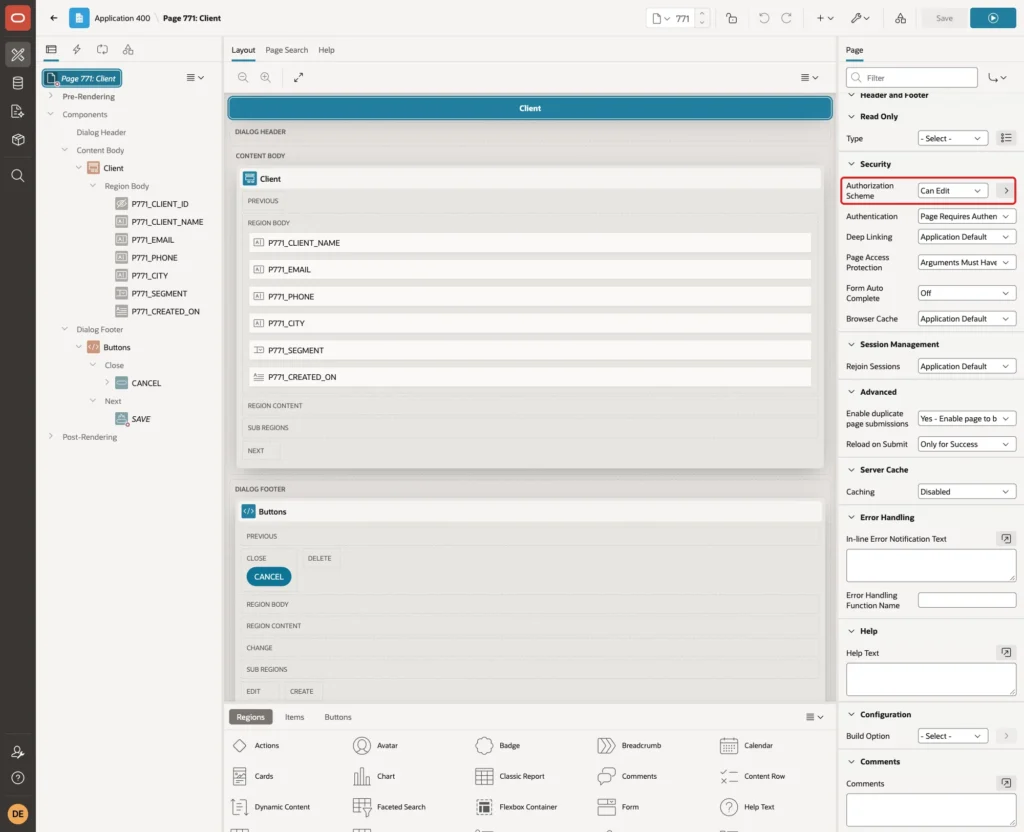Open Shared Components icon in top toolbar

pyautogui.click(x=901, y=18)
